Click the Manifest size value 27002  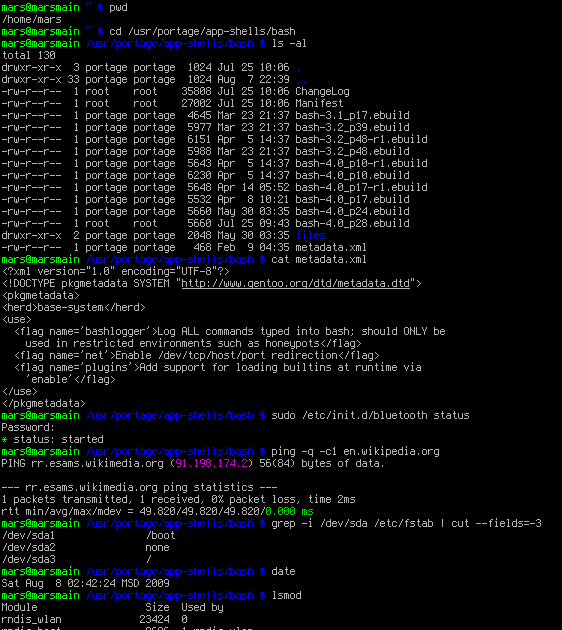(x=196, y=103)
